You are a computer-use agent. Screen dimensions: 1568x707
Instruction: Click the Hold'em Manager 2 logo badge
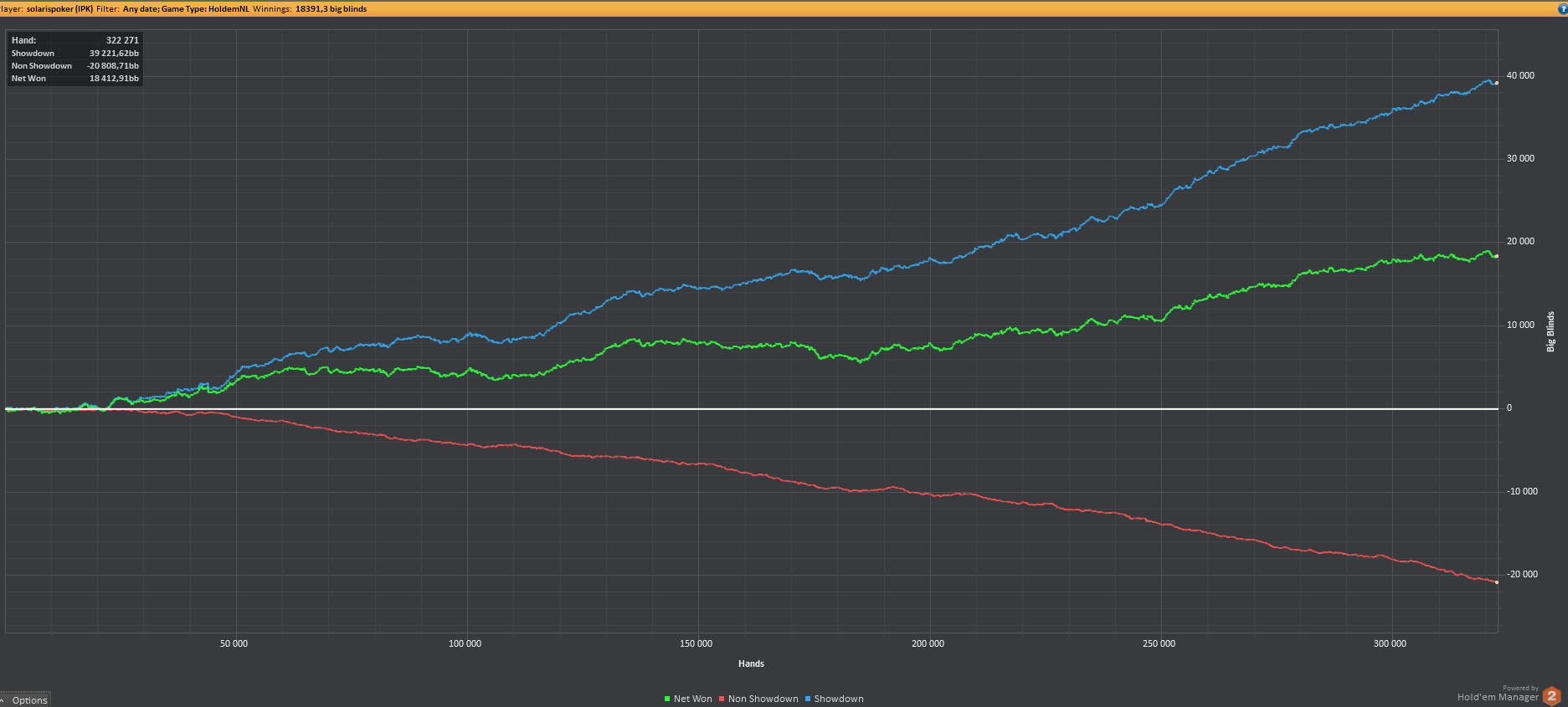pos(1551,696)
